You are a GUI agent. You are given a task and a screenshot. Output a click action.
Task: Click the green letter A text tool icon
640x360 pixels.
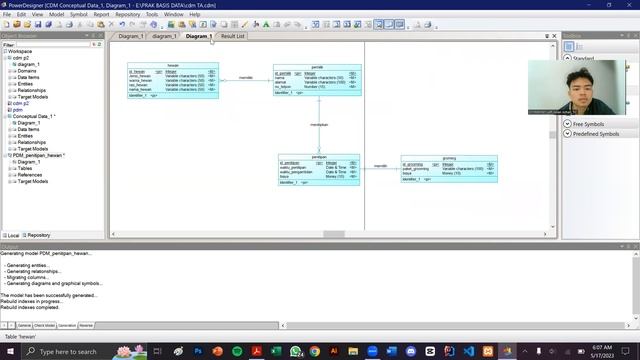[x=266, y=24]
